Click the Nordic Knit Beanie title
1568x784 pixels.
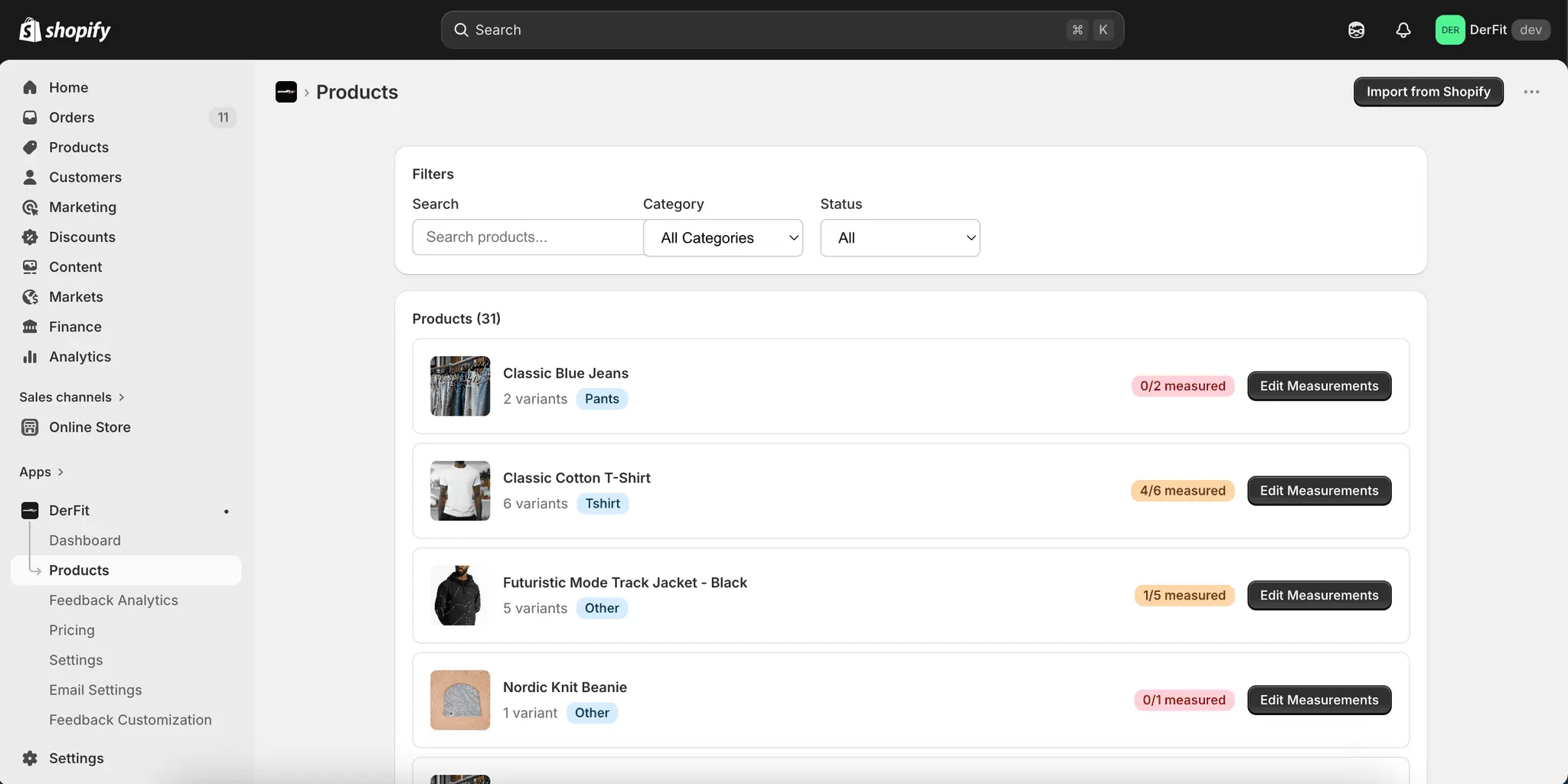[x=565, y=688]
